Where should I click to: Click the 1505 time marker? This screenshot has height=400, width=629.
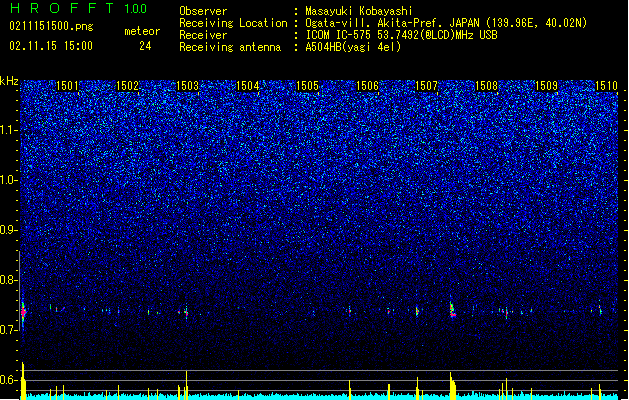click(x=307, y=86)
